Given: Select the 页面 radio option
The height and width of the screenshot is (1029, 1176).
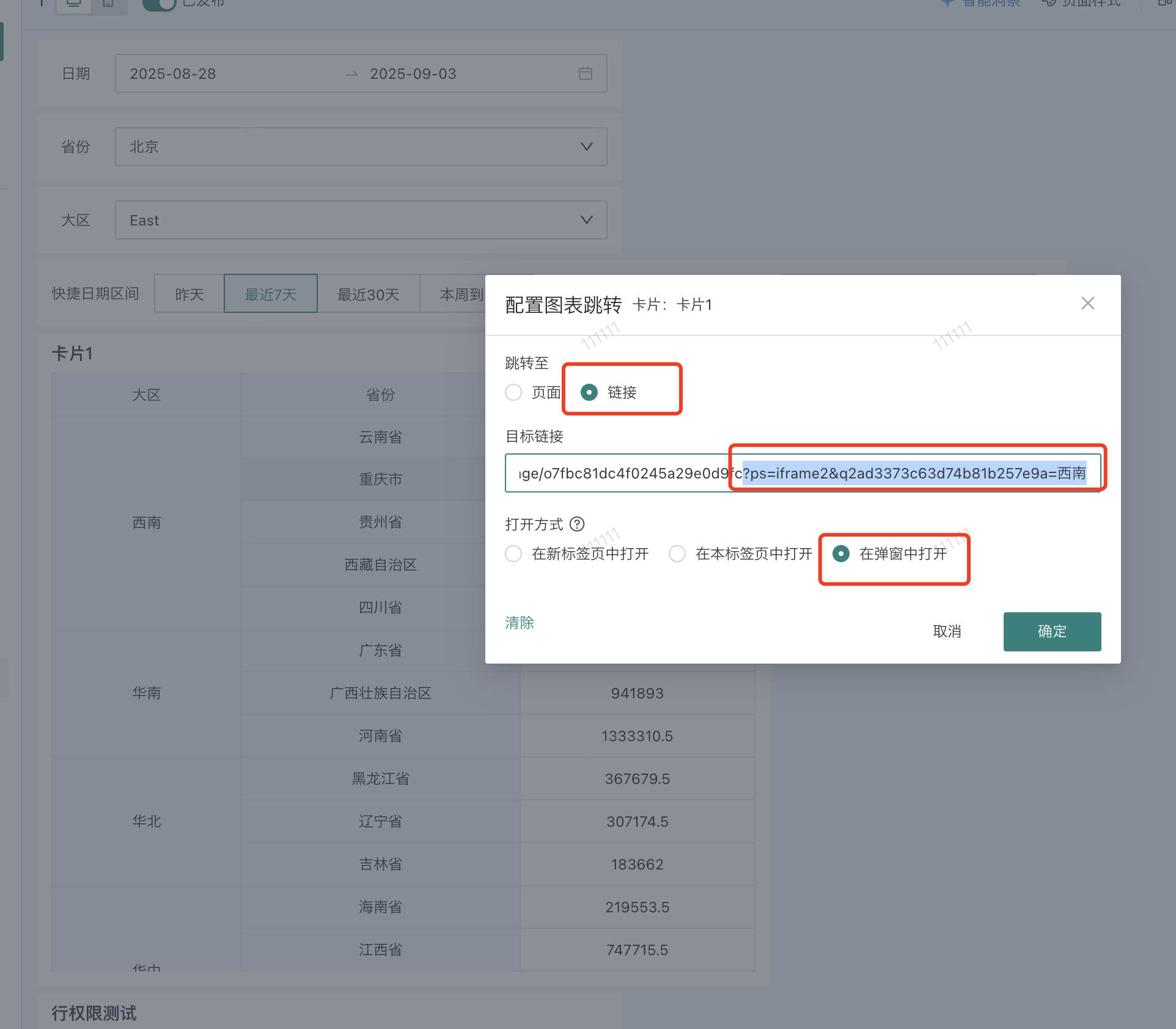Looking at the screenshot, I should pyautogui.click(x=513, y=392).
